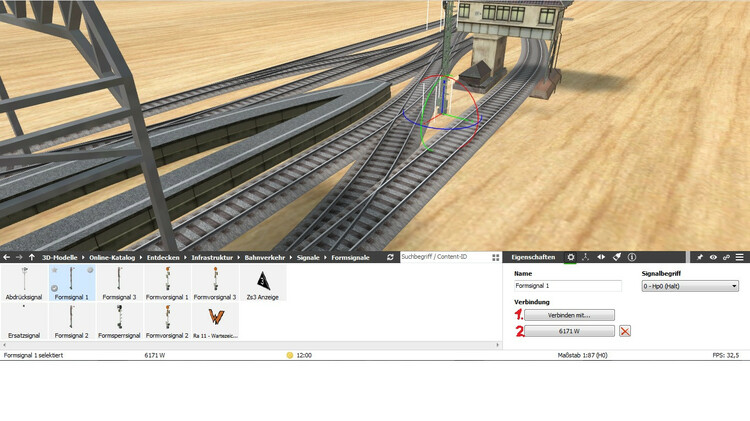Image resolution: width=750 pixels, height=421 pixels.
Task: Click the 6171 W connection button
Action: [x=569, y=331]
